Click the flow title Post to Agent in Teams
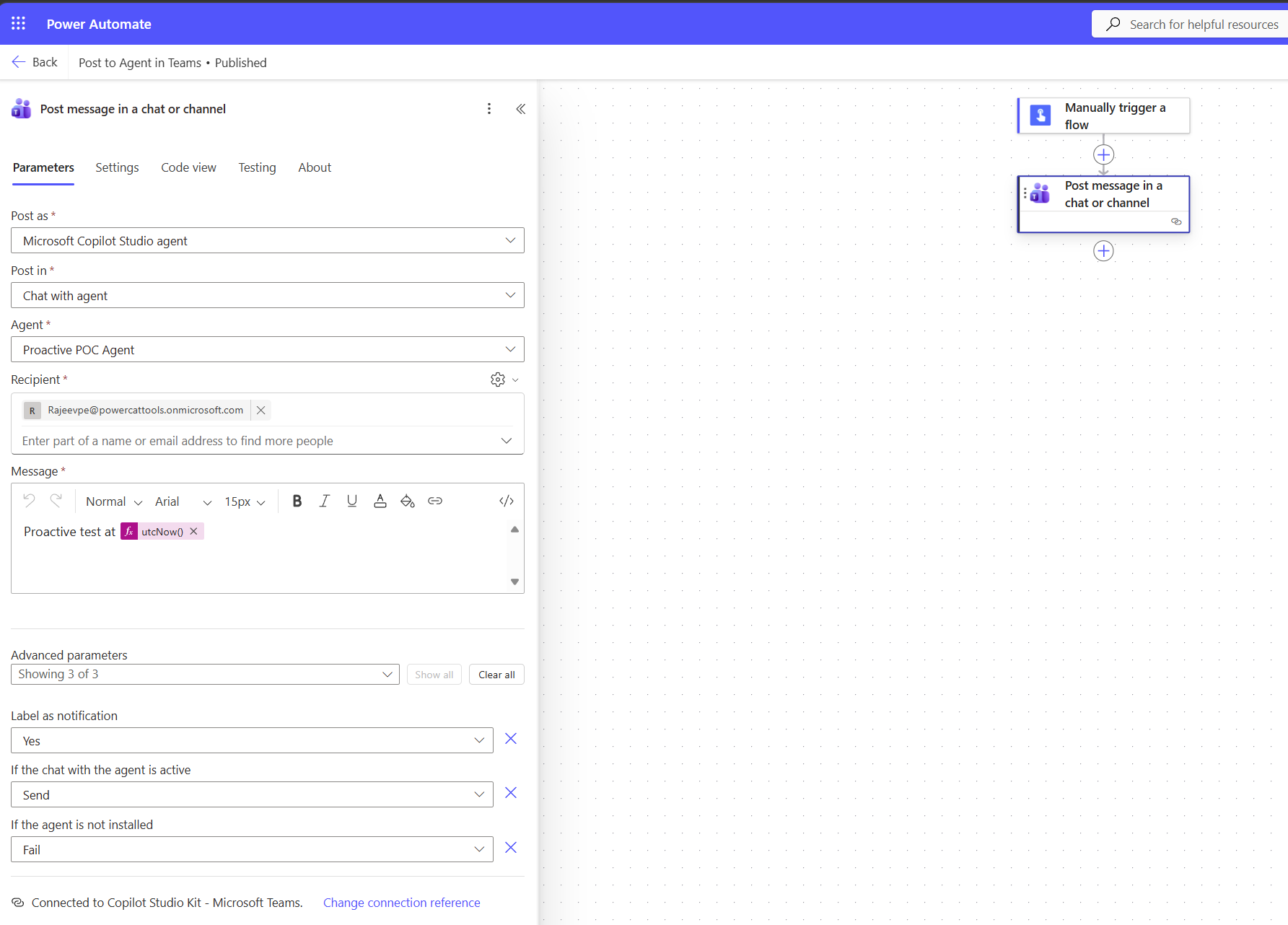 pyautogui.click(x=140, y=63)
